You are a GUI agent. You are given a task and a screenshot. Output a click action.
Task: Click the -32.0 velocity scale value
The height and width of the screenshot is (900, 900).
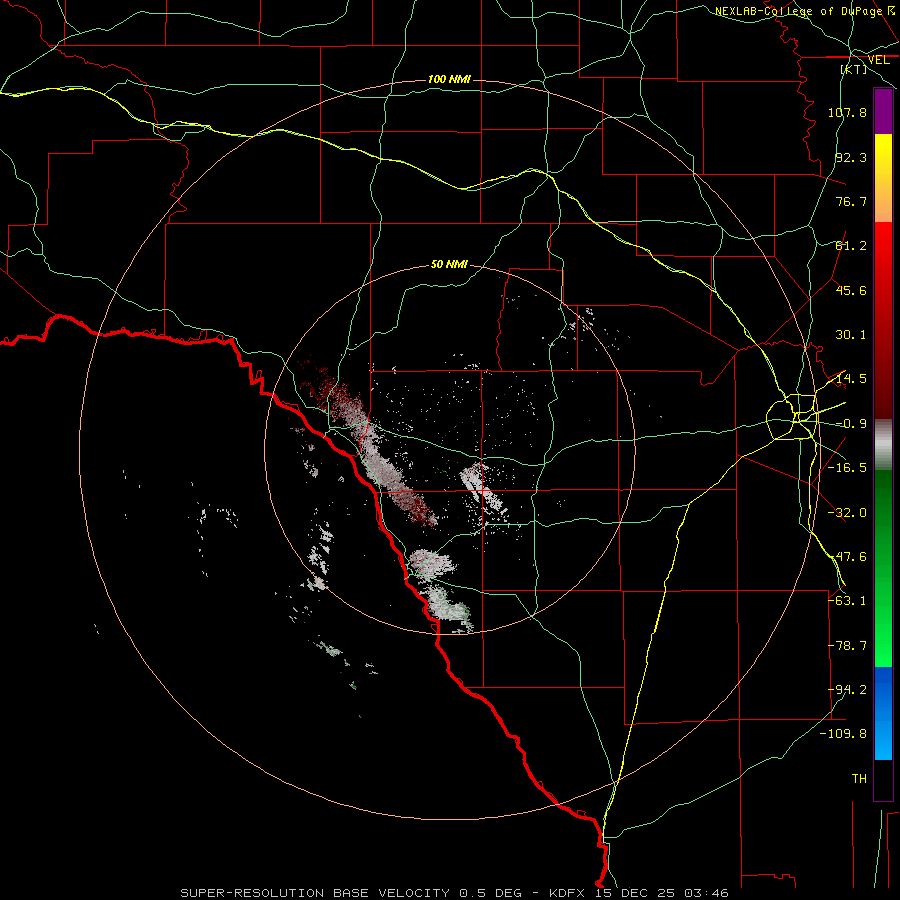click(x=847, y=513)
